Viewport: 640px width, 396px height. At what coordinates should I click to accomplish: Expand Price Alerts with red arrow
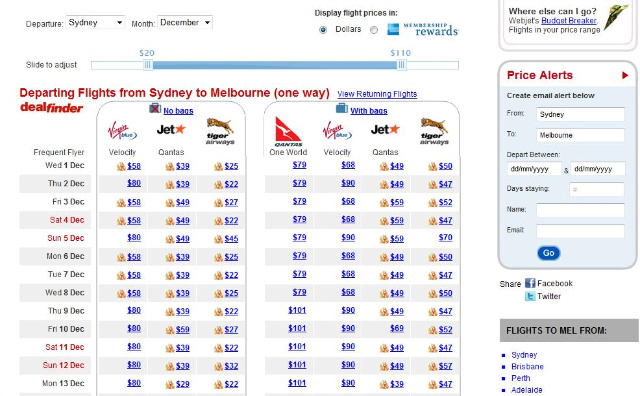[625, 75]
